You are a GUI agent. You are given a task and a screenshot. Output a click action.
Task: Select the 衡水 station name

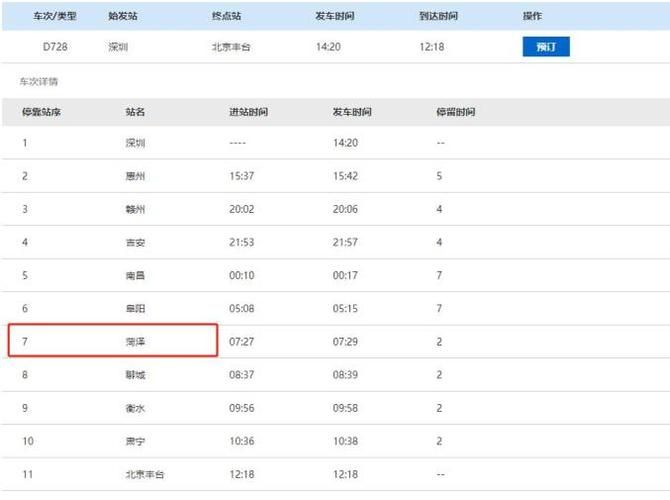(x=135, y=408)
